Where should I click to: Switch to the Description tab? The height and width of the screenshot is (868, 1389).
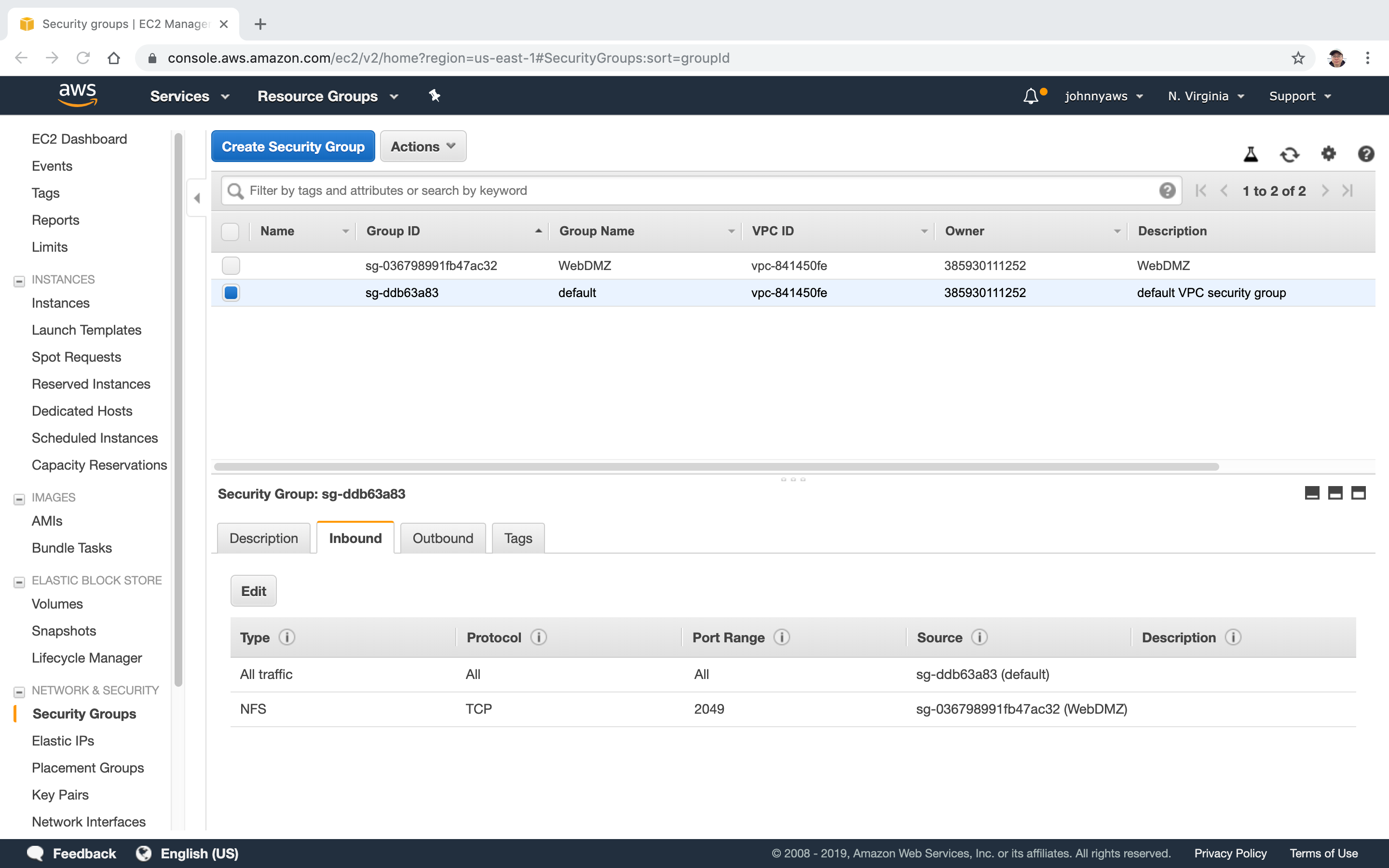coord(263,538)
